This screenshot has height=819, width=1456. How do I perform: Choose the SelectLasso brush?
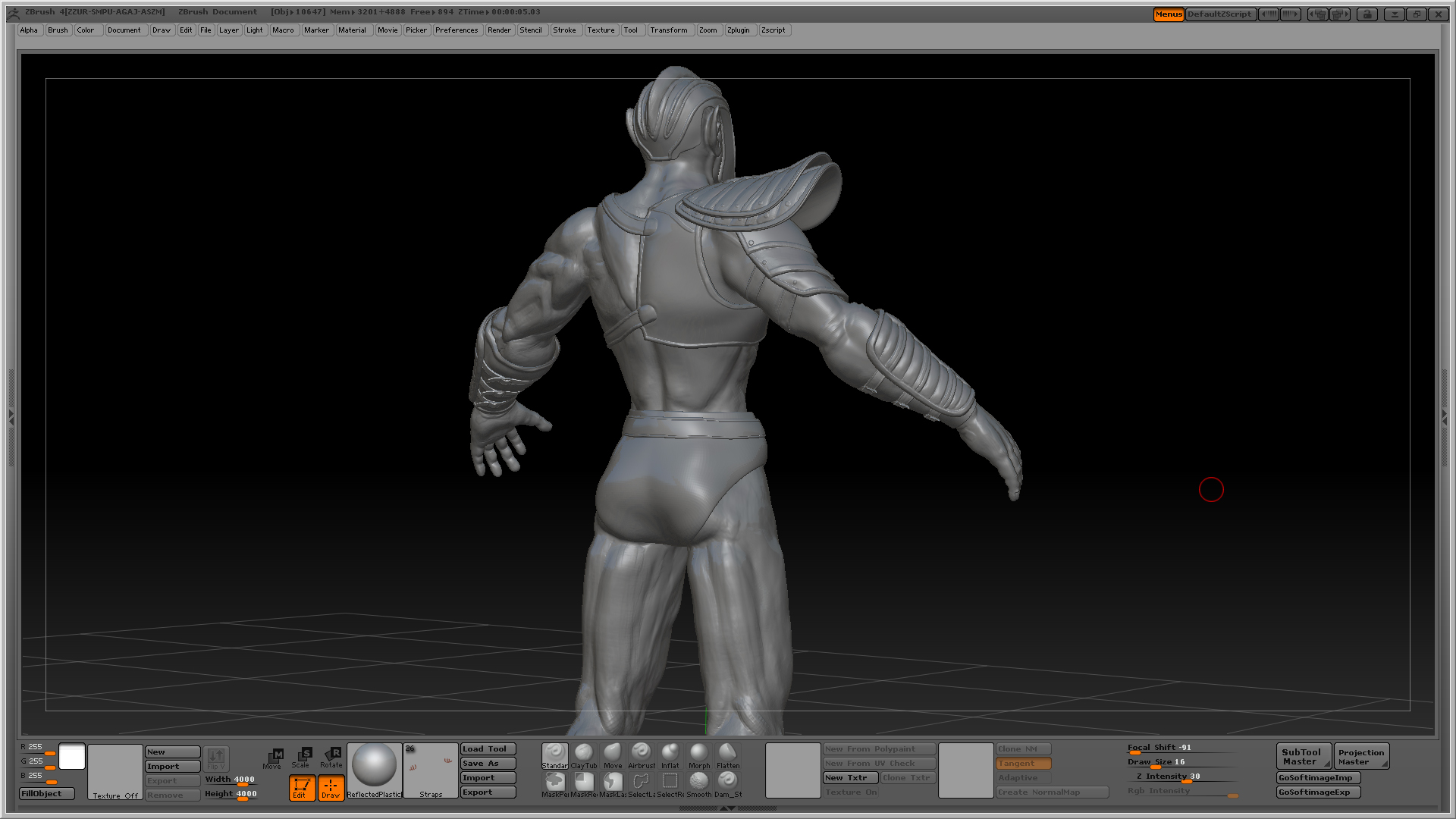click(x=641, y=785)
